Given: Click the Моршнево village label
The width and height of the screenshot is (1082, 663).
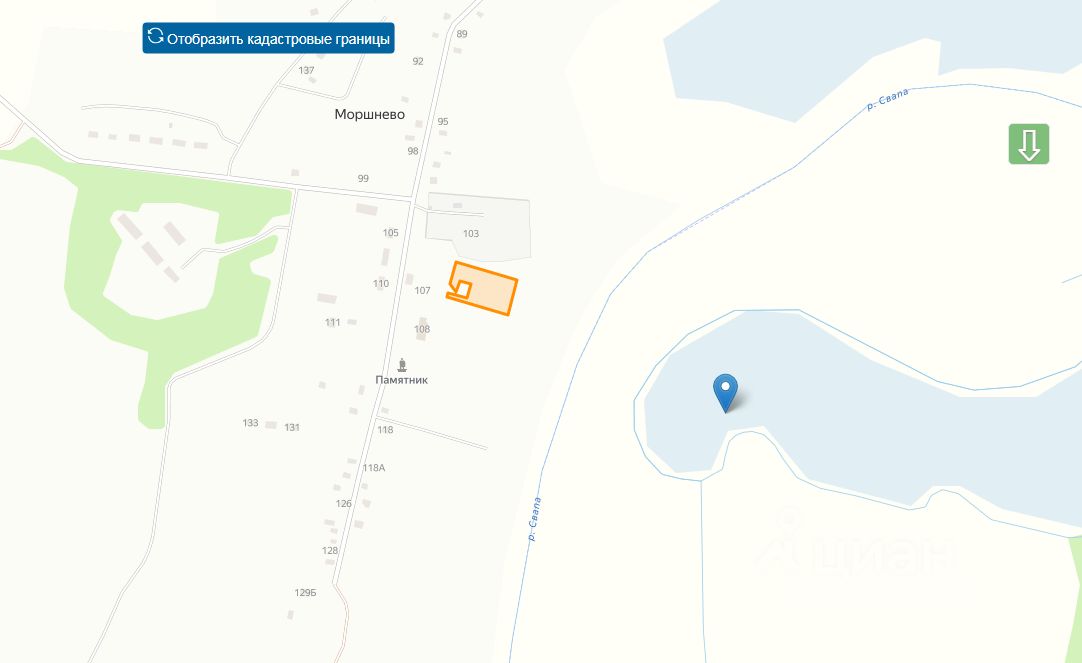Looking at the screenshot, I should pyautogui.click(x=370, y=115).
